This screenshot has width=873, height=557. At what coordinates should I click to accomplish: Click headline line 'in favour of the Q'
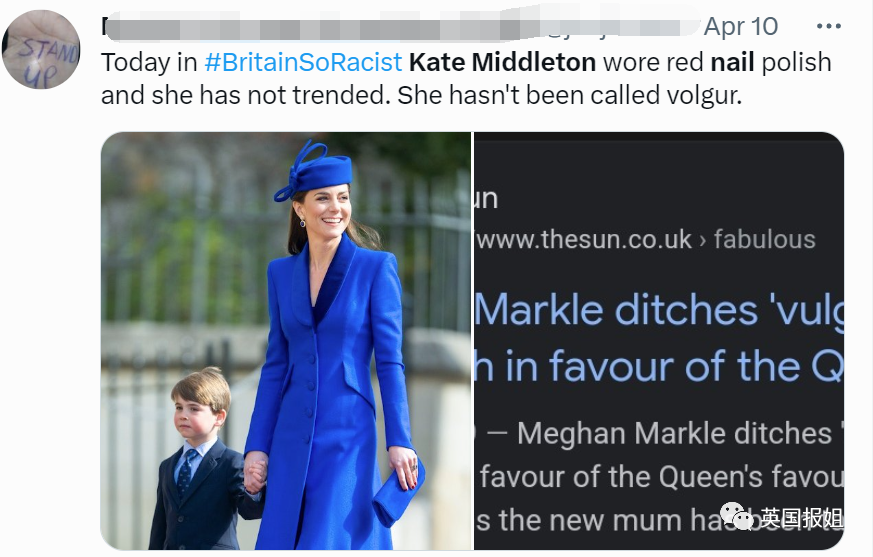pyautogui.click(x=658, y=367)
